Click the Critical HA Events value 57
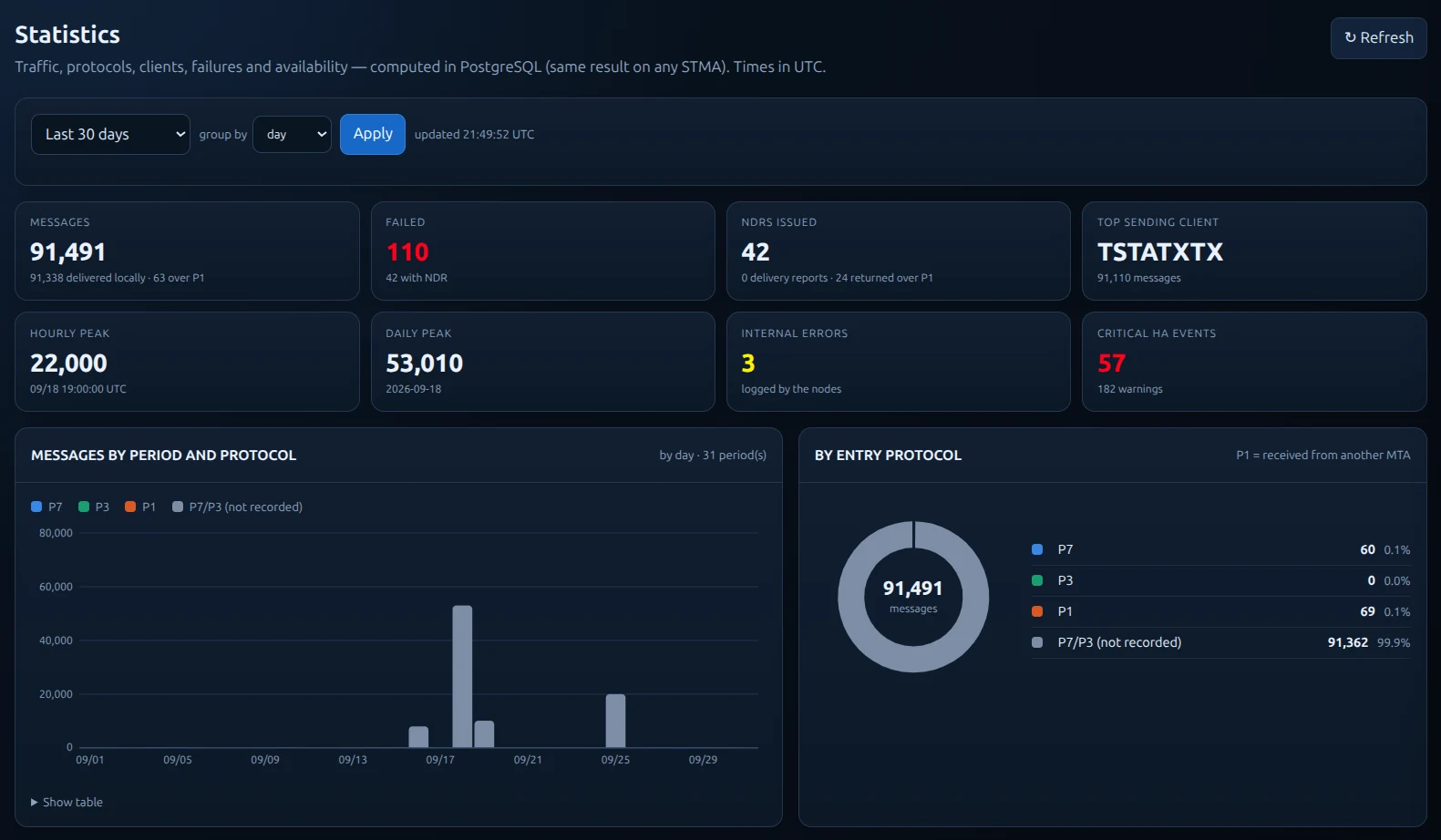1441x840 pixels. click(1112, 364)
